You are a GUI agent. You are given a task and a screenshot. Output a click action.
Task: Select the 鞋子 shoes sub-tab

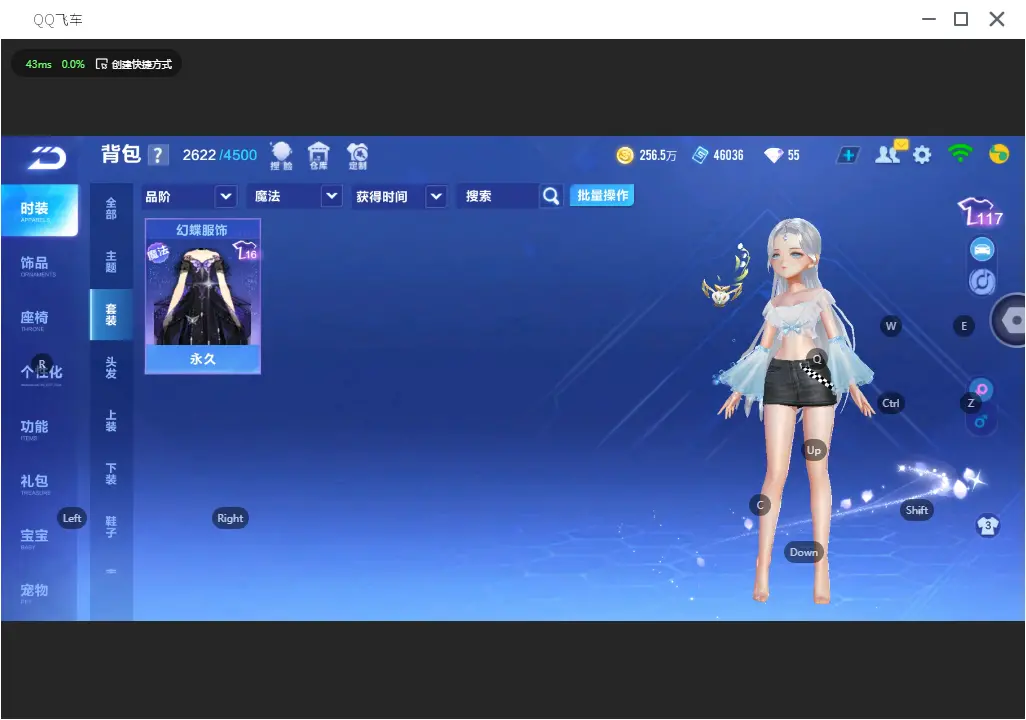click(111, 526)
